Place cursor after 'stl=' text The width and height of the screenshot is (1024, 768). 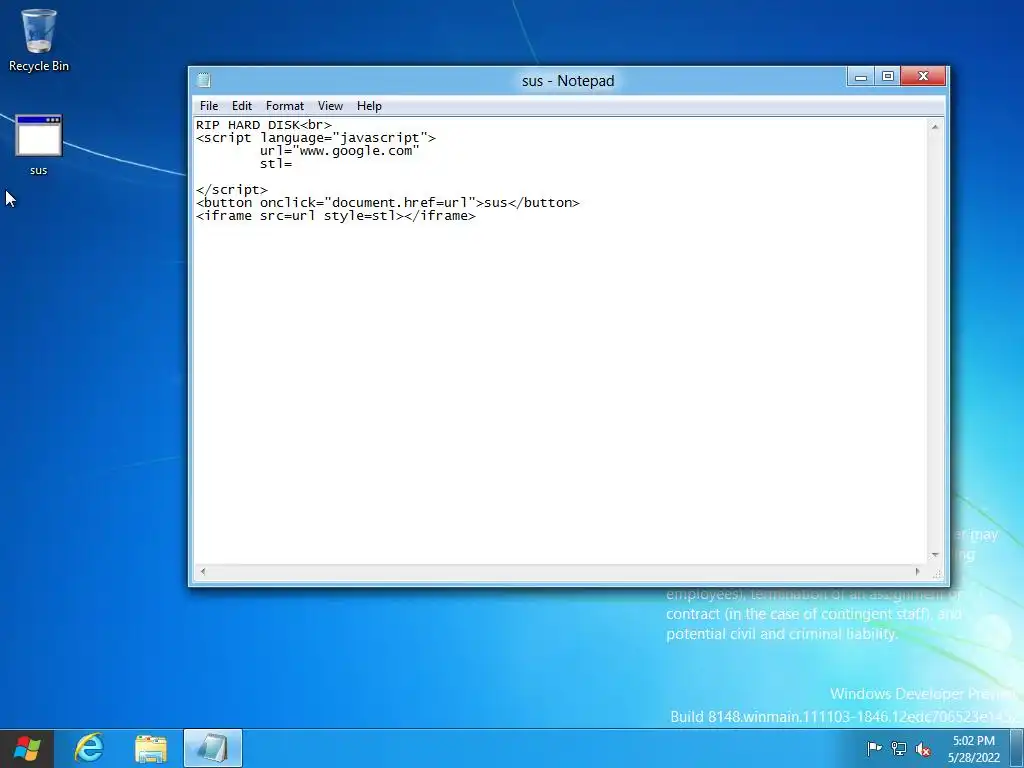point(293,164)
